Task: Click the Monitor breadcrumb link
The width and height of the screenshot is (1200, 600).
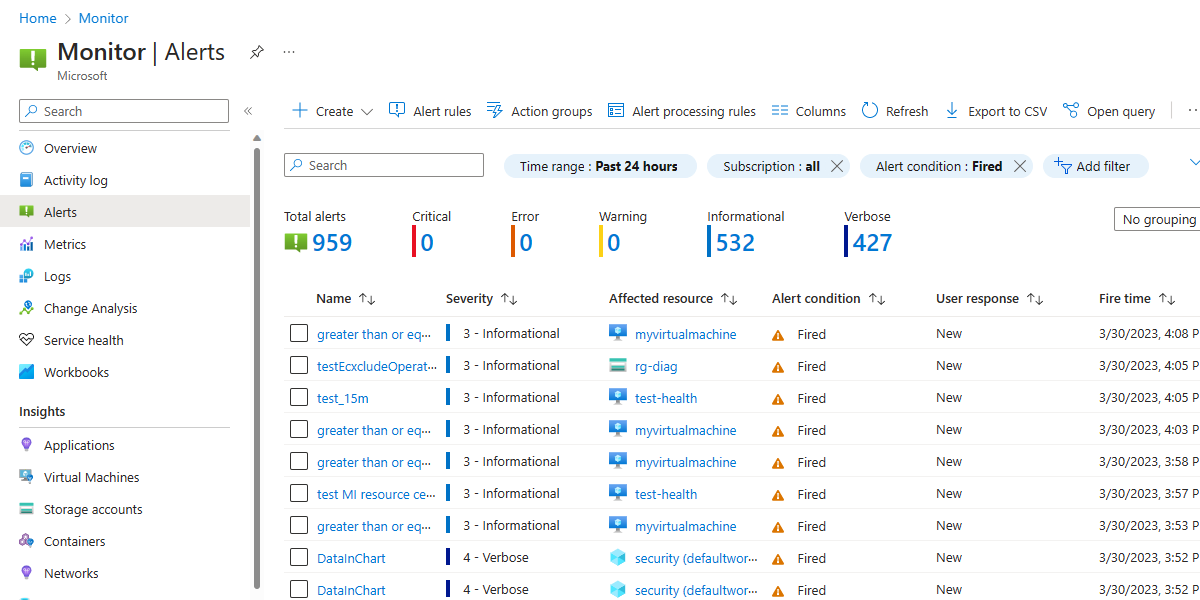Action: [104, 18]
